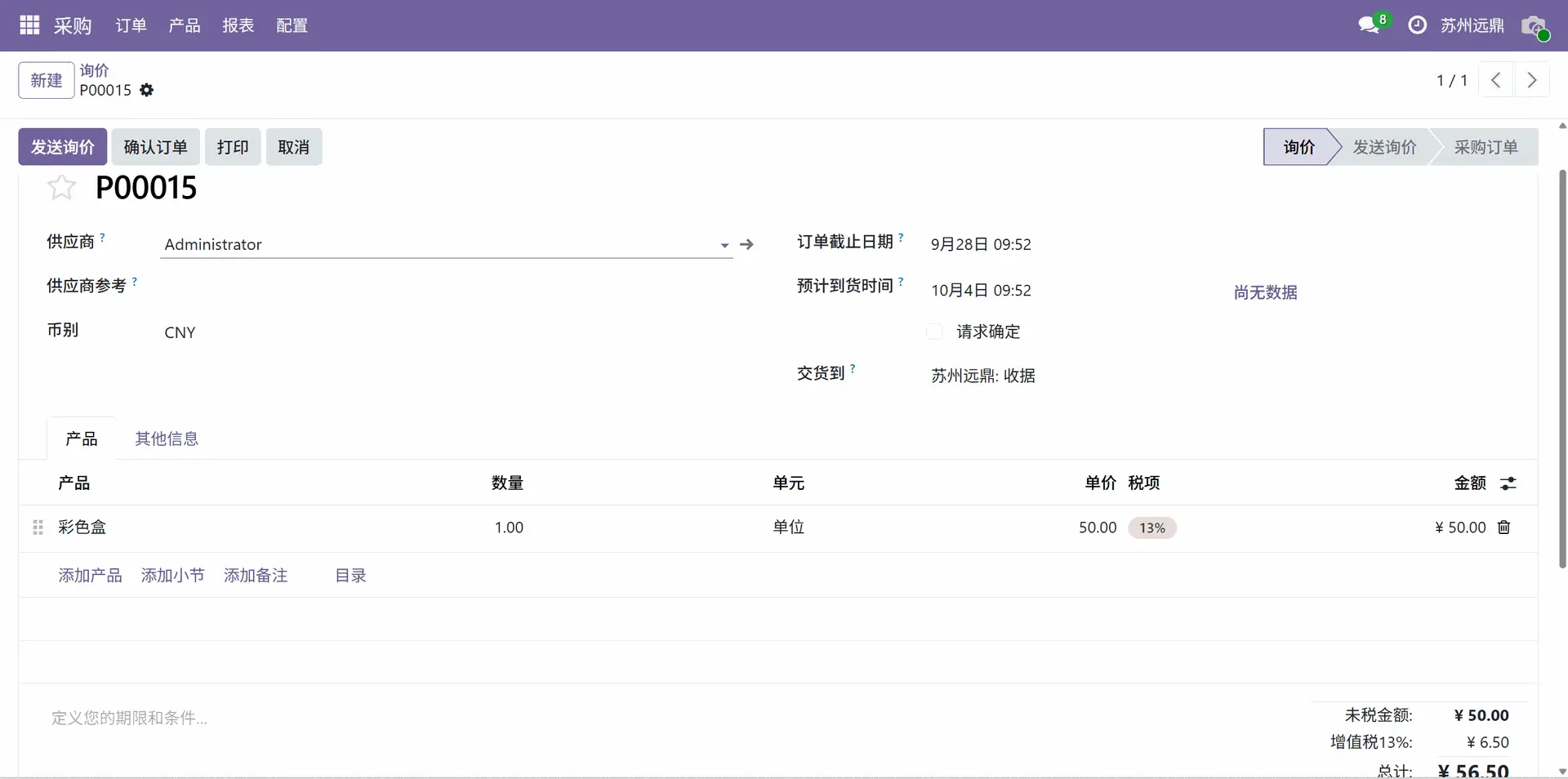Open the 报表 menu
This screenshot has width=1568, height=779.
[x=238, y=25]
